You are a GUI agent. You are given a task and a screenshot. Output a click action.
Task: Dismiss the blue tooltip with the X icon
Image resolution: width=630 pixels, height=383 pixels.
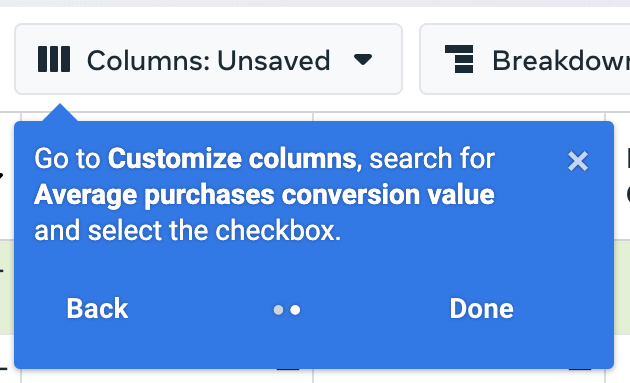click(x=578, y=161)
